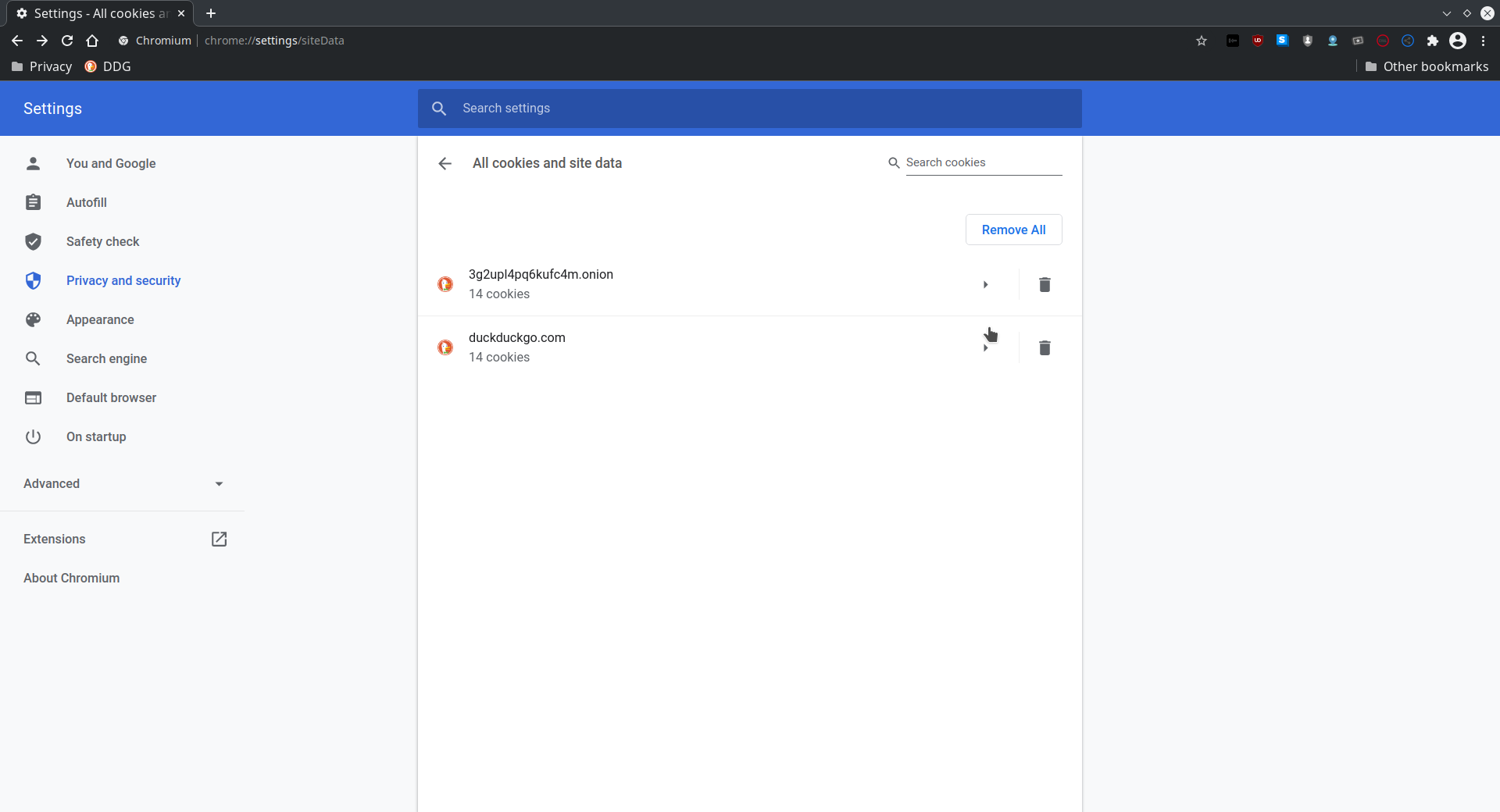Open You and Google settings
This screenshot has width=1500, height=812.
coord(111,163)
